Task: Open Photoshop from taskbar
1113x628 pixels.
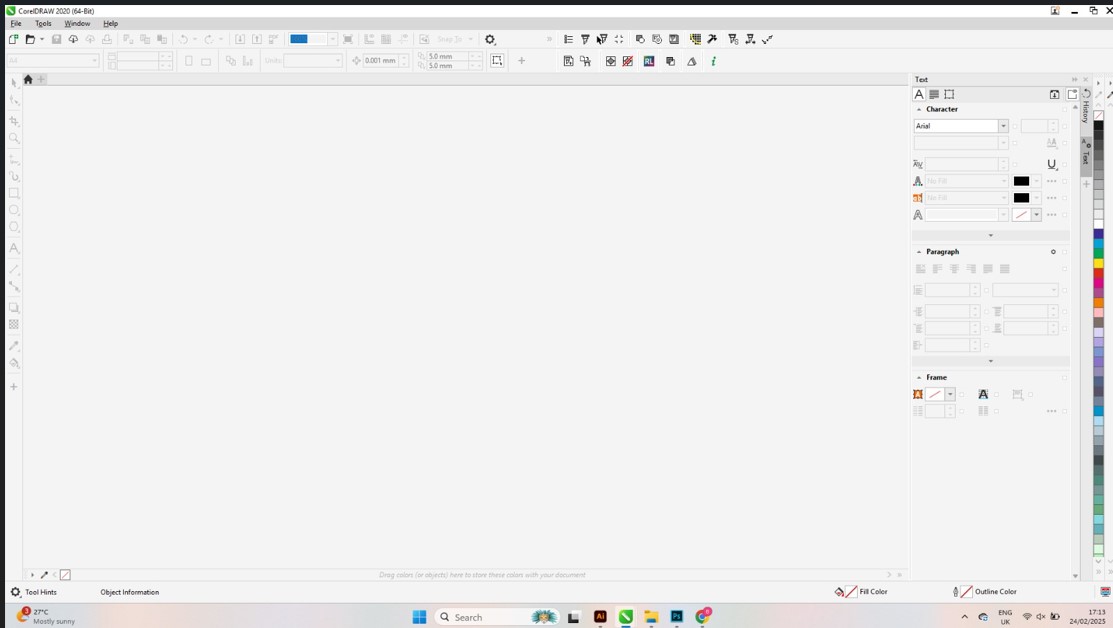Action: [x=676, y=617]
